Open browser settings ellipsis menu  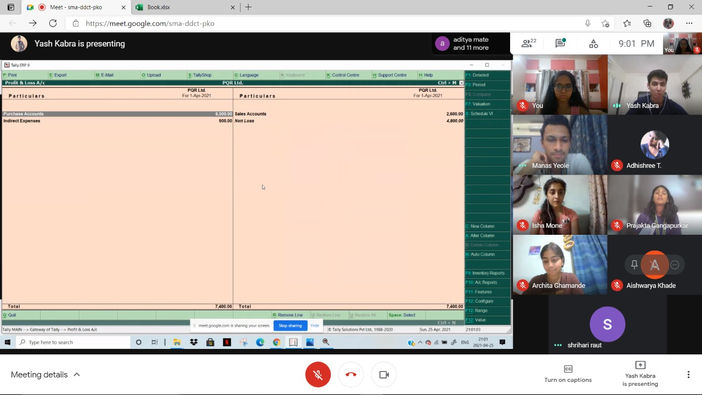689,23
